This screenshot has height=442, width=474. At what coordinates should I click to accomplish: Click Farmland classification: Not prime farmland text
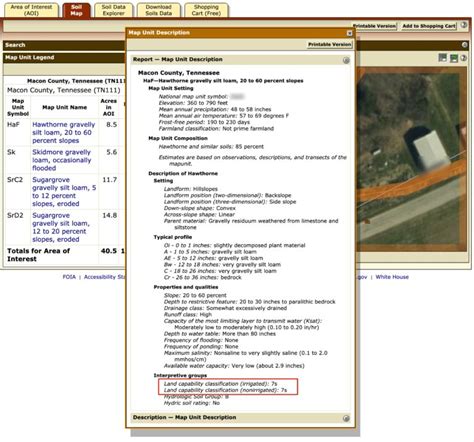pos(216,129)
